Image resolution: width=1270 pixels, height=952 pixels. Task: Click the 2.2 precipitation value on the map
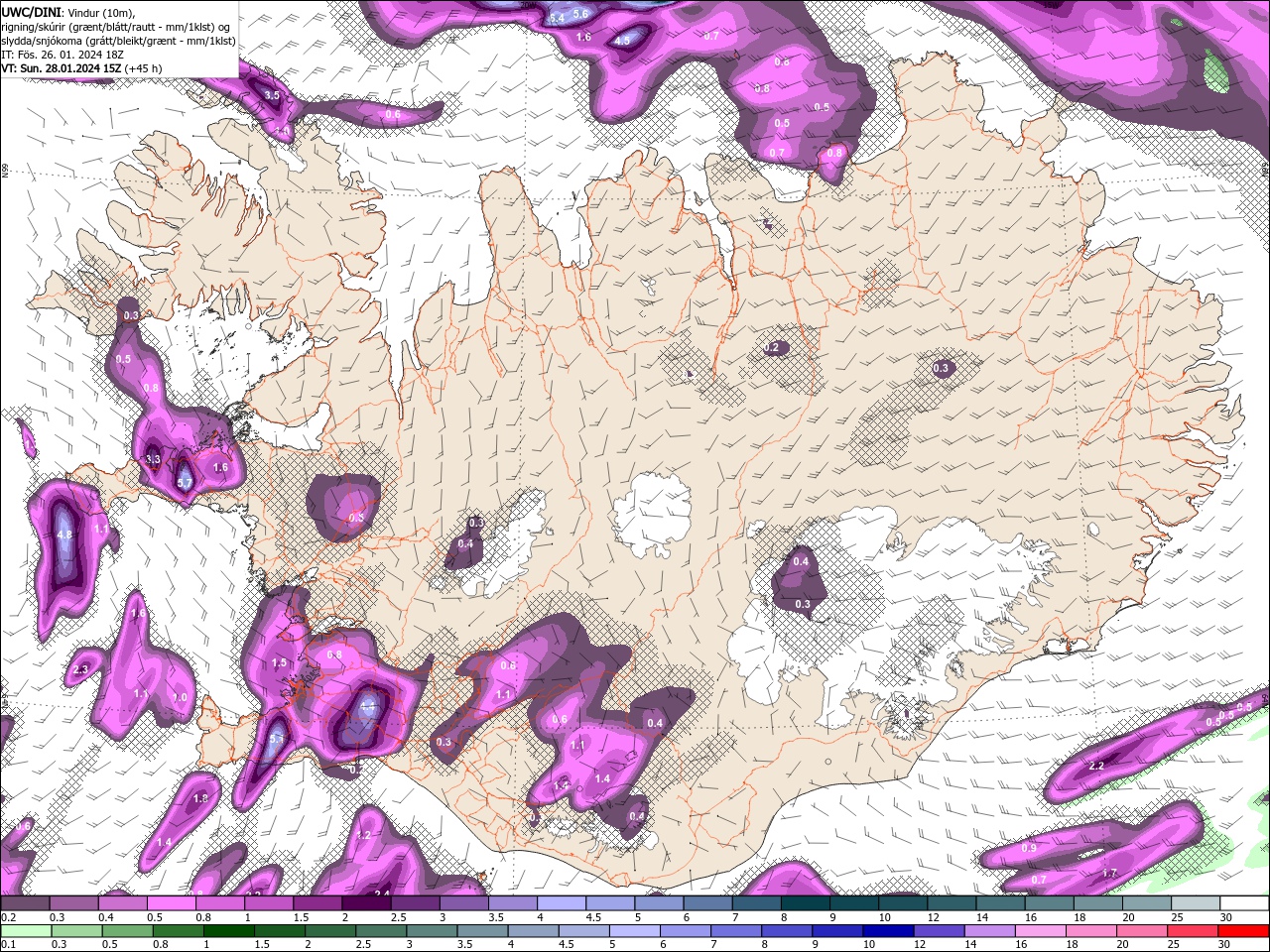pyautogui.click(x=1096, y=767)
